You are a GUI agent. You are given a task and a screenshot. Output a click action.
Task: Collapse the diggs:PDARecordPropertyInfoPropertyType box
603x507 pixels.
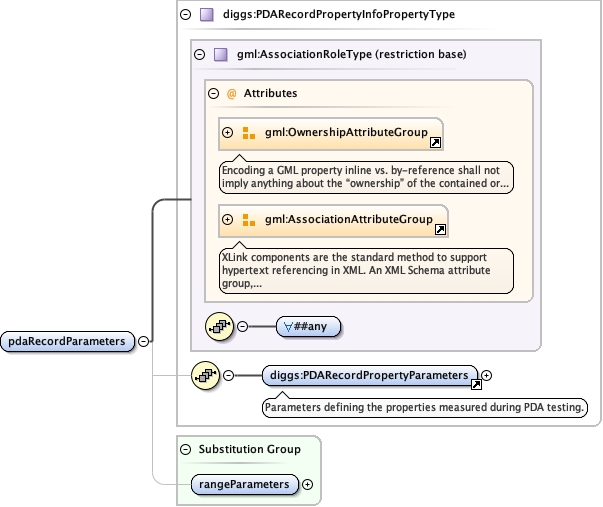[x=185, y=15]
